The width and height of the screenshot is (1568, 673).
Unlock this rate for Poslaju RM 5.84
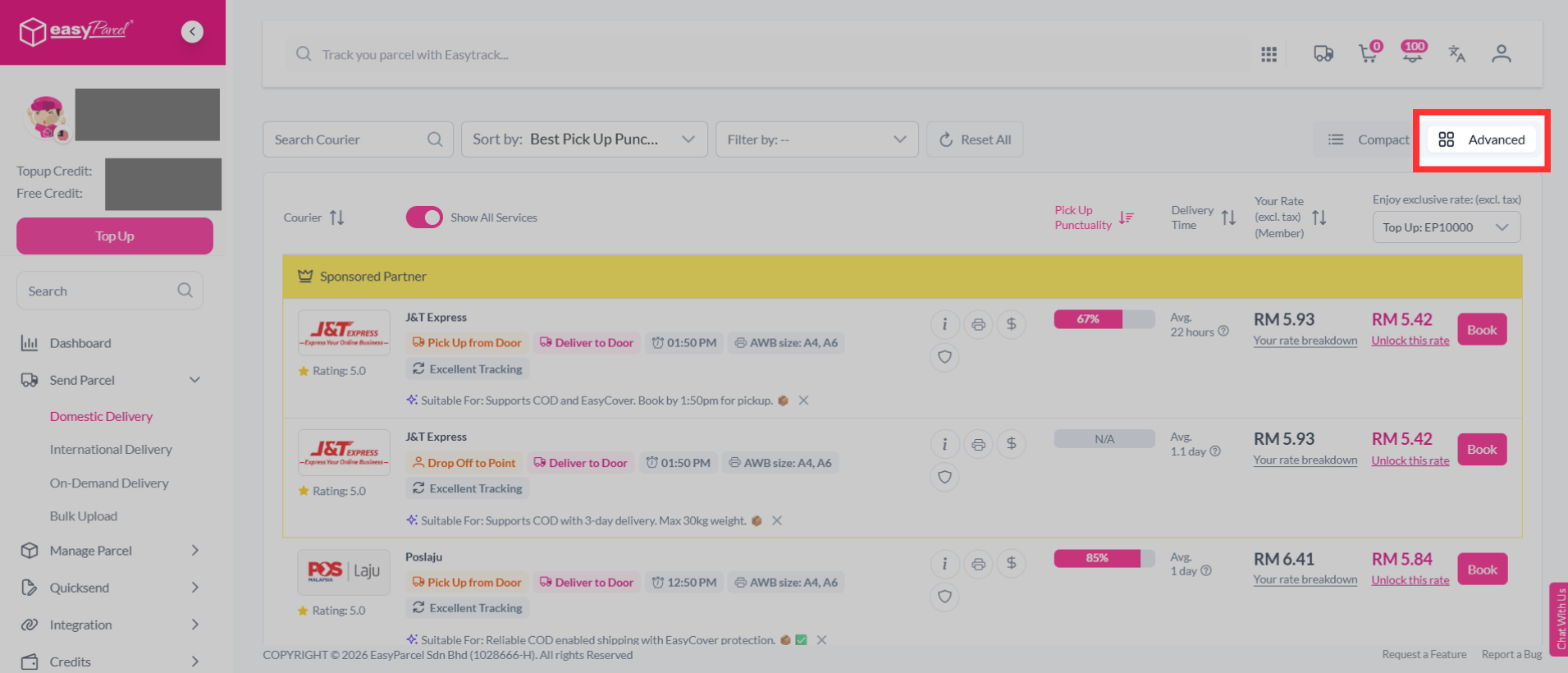pyautogui.click(x=1410, y=580)
